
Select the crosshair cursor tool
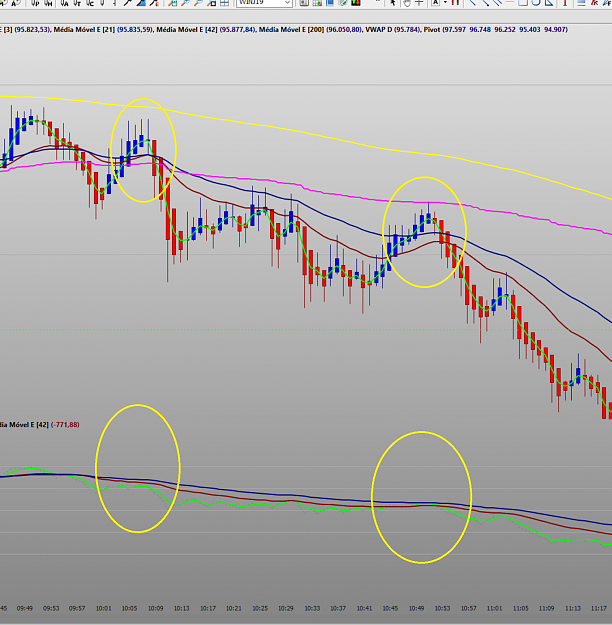tap(419, 2)
